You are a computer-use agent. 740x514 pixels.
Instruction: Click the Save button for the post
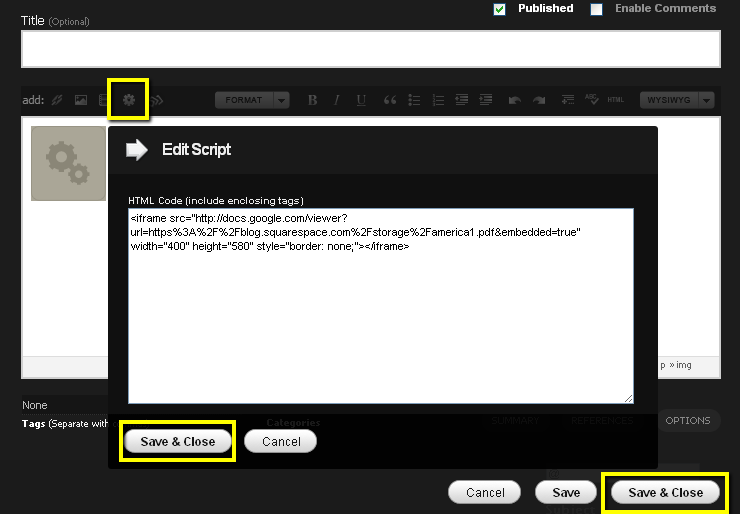[566, 492]
